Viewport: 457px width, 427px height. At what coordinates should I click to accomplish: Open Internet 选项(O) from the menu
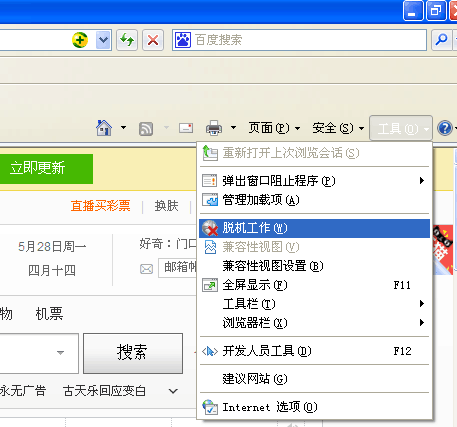click(x=314, y=407)
